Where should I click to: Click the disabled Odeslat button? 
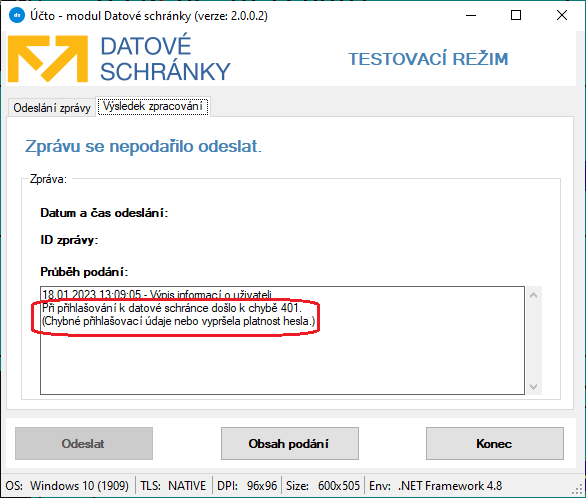[x=84, y=444]
